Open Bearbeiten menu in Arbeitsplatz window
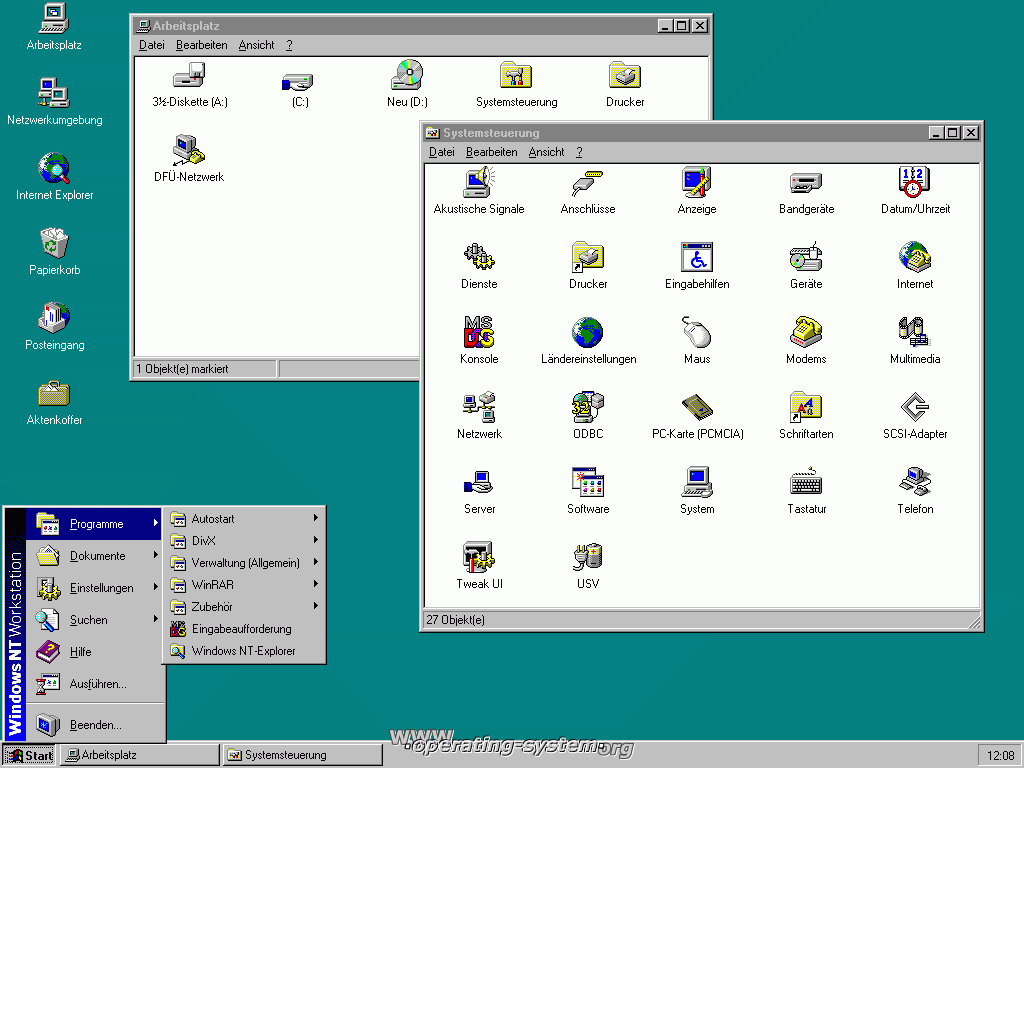 [x=201, y=45]
